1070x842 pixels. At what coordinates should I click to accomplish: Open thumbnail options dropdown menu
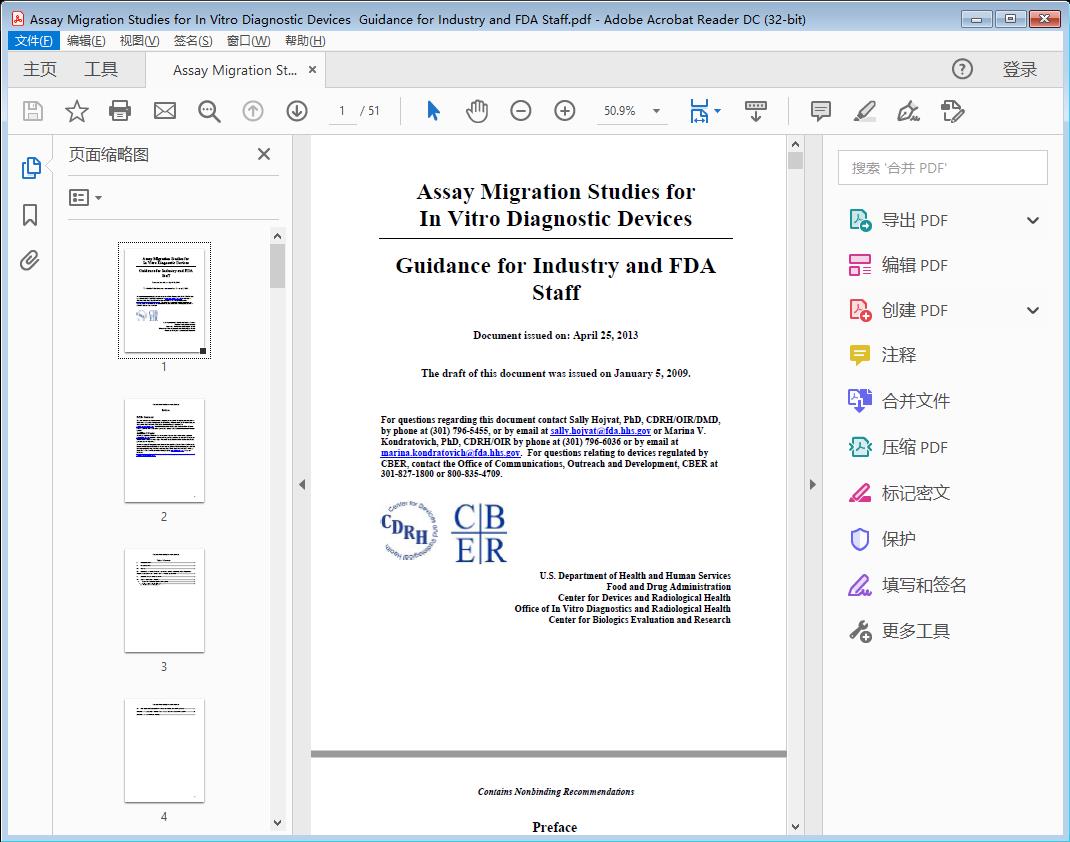click(85, 198)
